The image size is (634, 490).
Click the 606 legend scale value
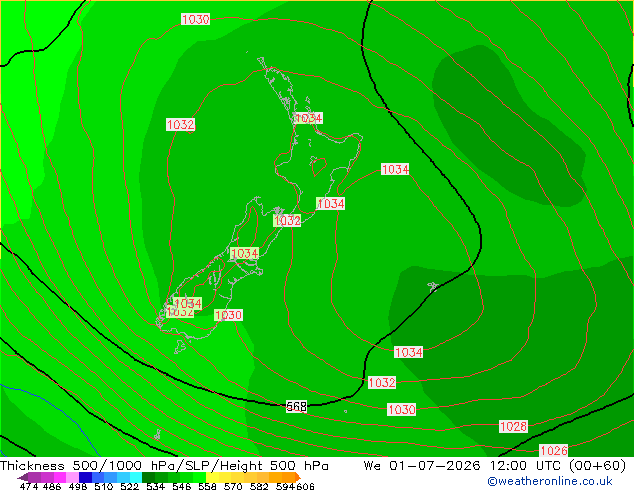coord(305,486)
